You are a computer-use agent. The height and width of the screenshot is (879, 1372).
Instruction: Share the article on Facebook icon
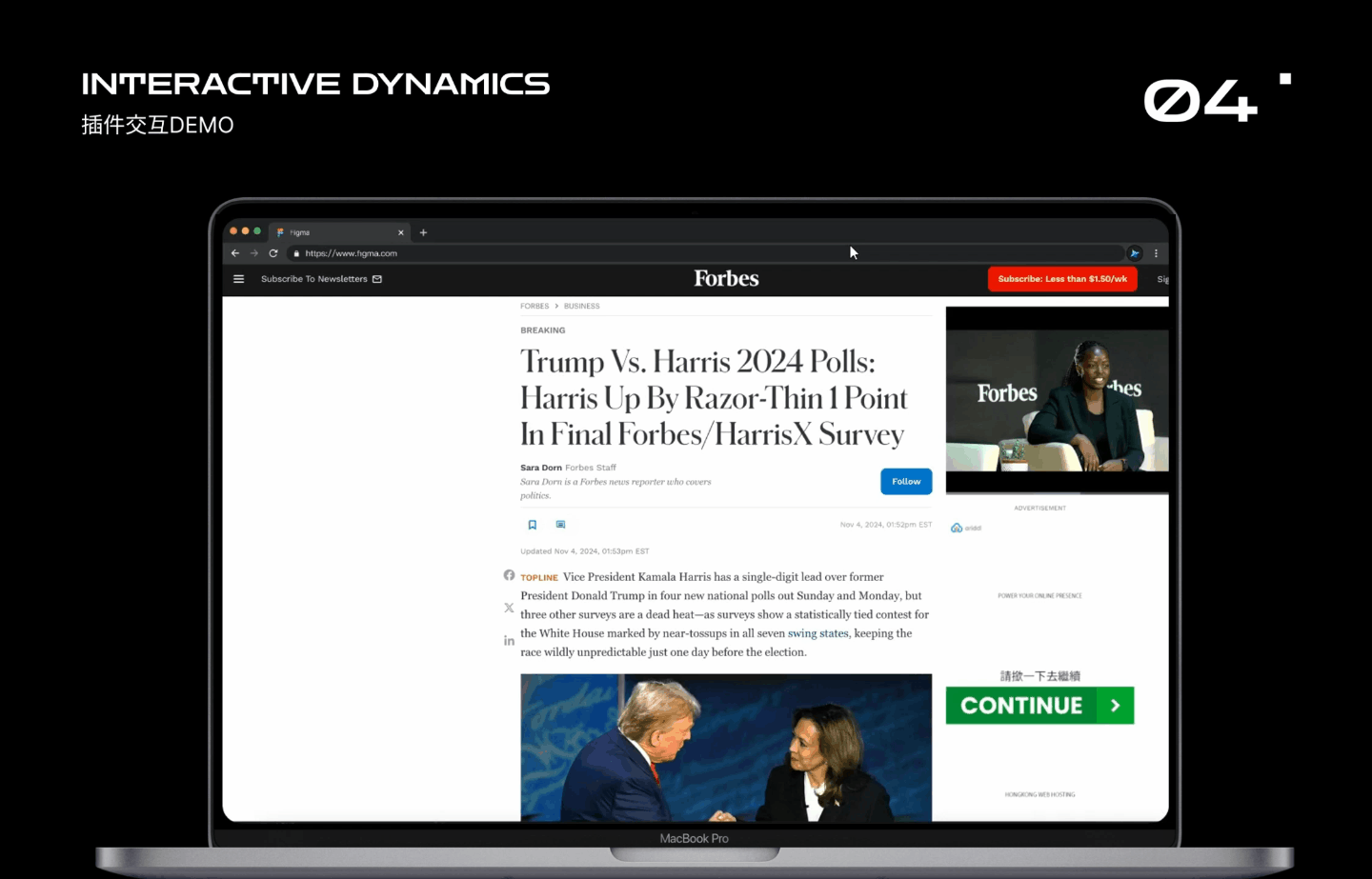point(509,575)
